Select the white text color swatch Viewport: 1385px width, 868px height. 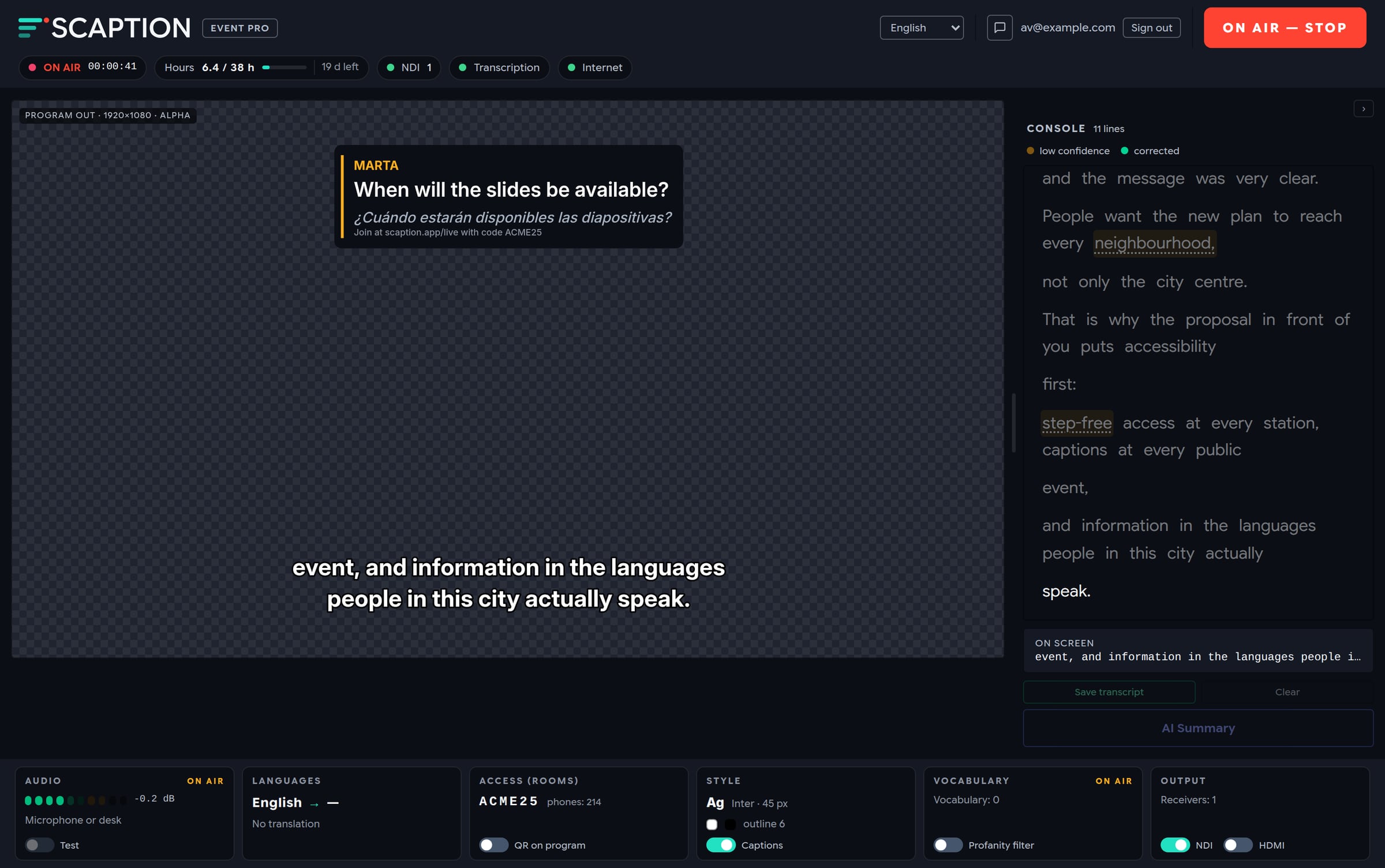pos(712,824)
